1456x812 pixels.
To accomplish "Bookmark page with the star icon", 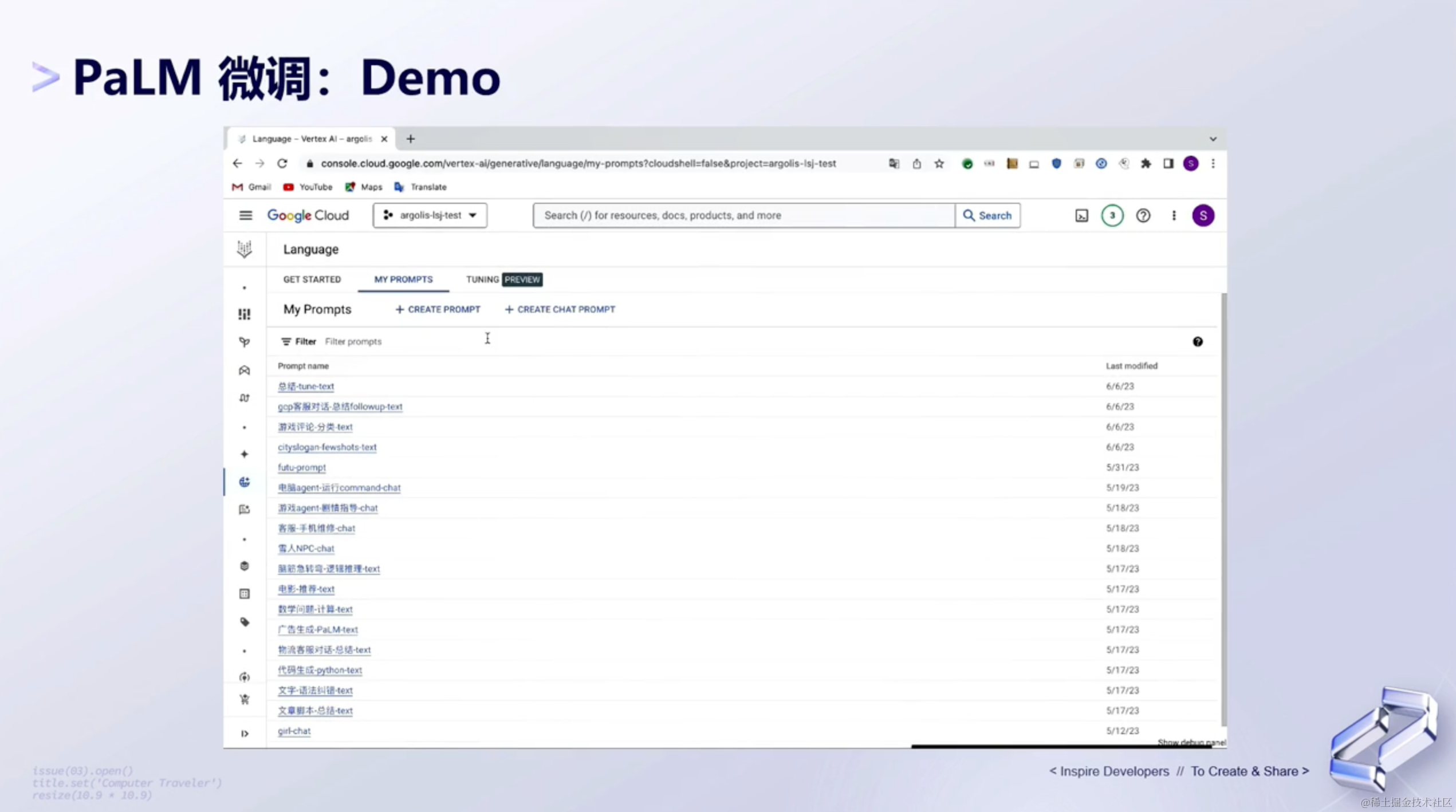I will coord(939,164).
